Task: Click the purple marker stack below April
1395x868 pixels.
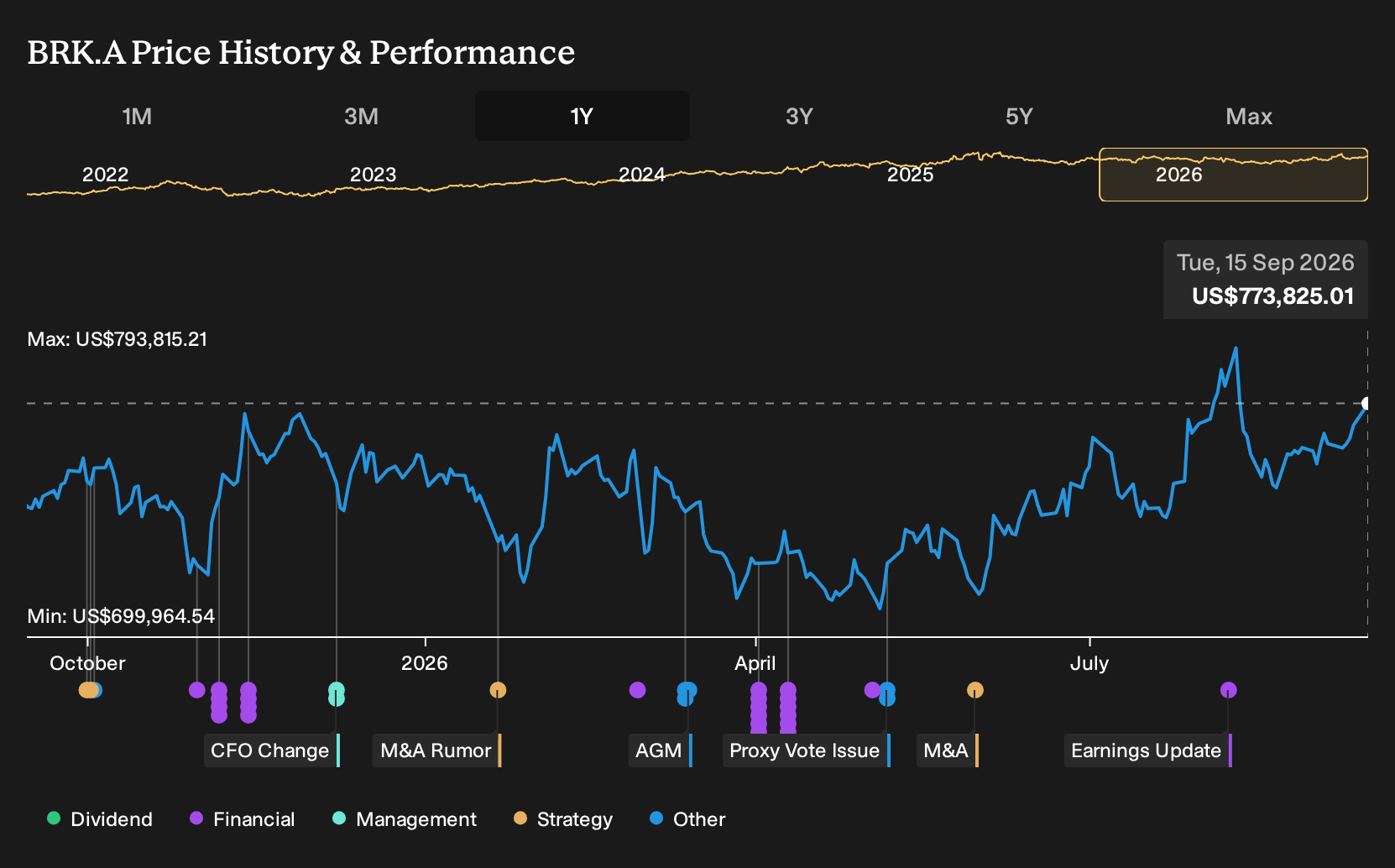Action: [x=758, y=707]
